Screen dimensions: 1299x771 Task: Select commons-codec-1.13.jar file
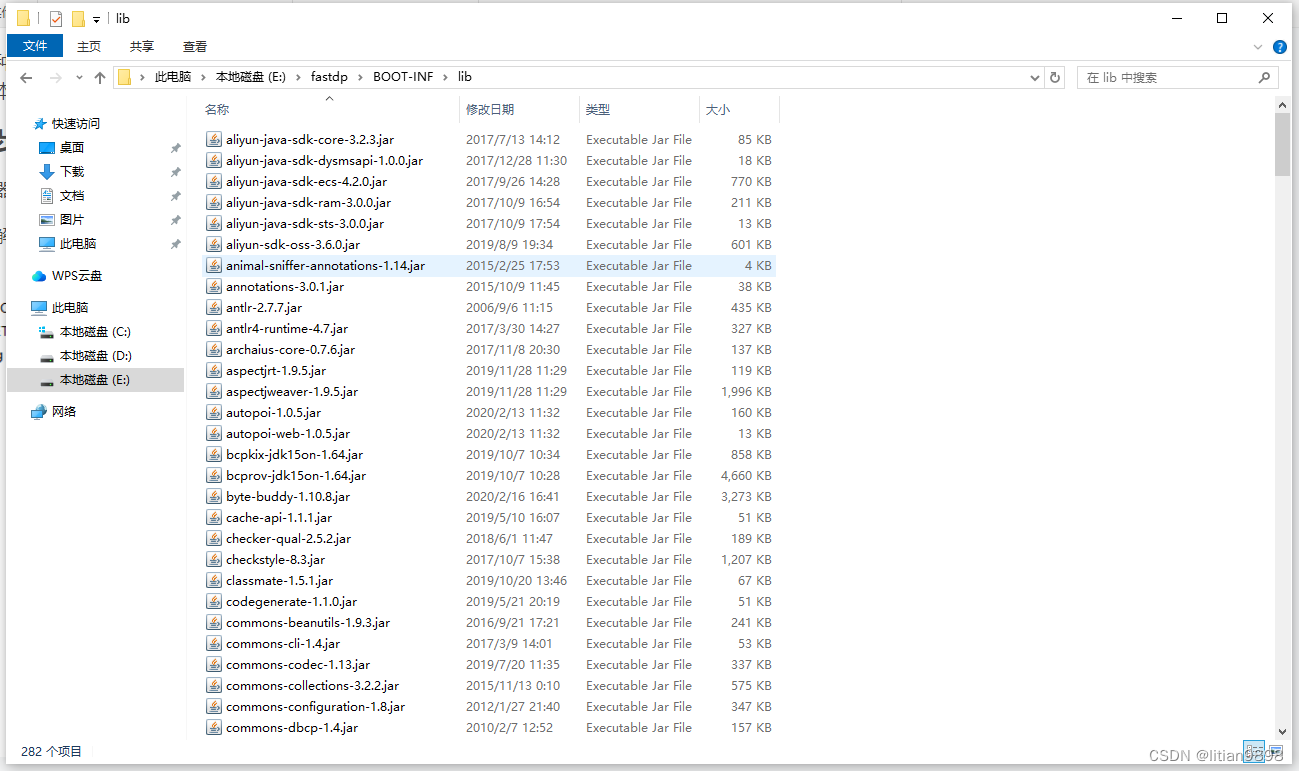pos(488,665)
